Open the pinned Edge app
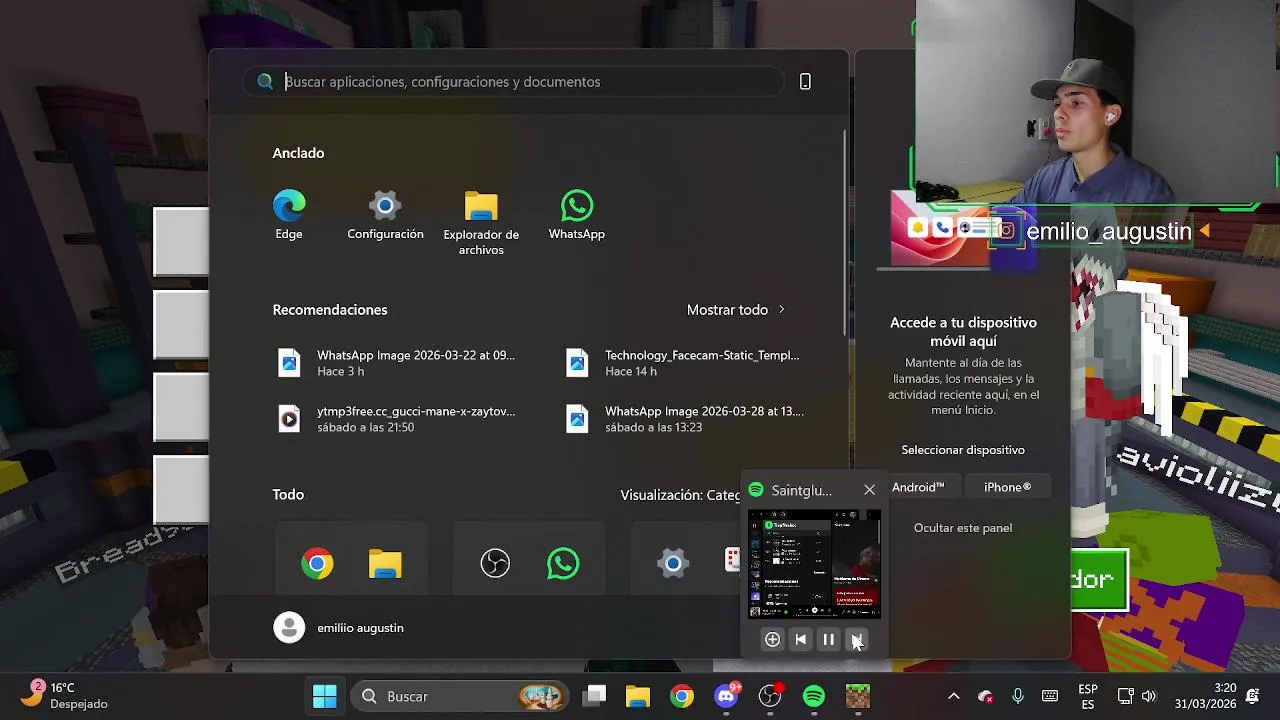Screen dimensions: 1280x720 coord(289,216)
